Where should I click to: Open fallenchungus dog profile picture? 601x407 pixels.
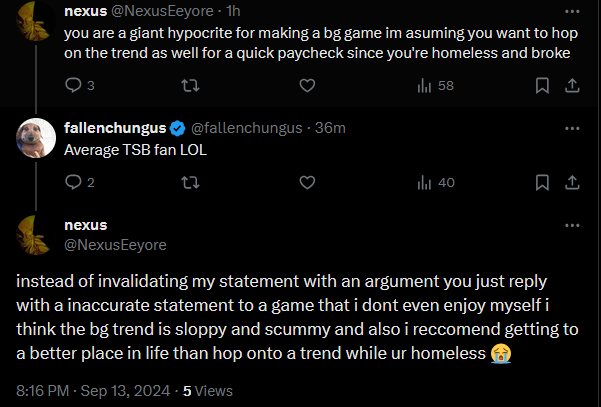36,139
